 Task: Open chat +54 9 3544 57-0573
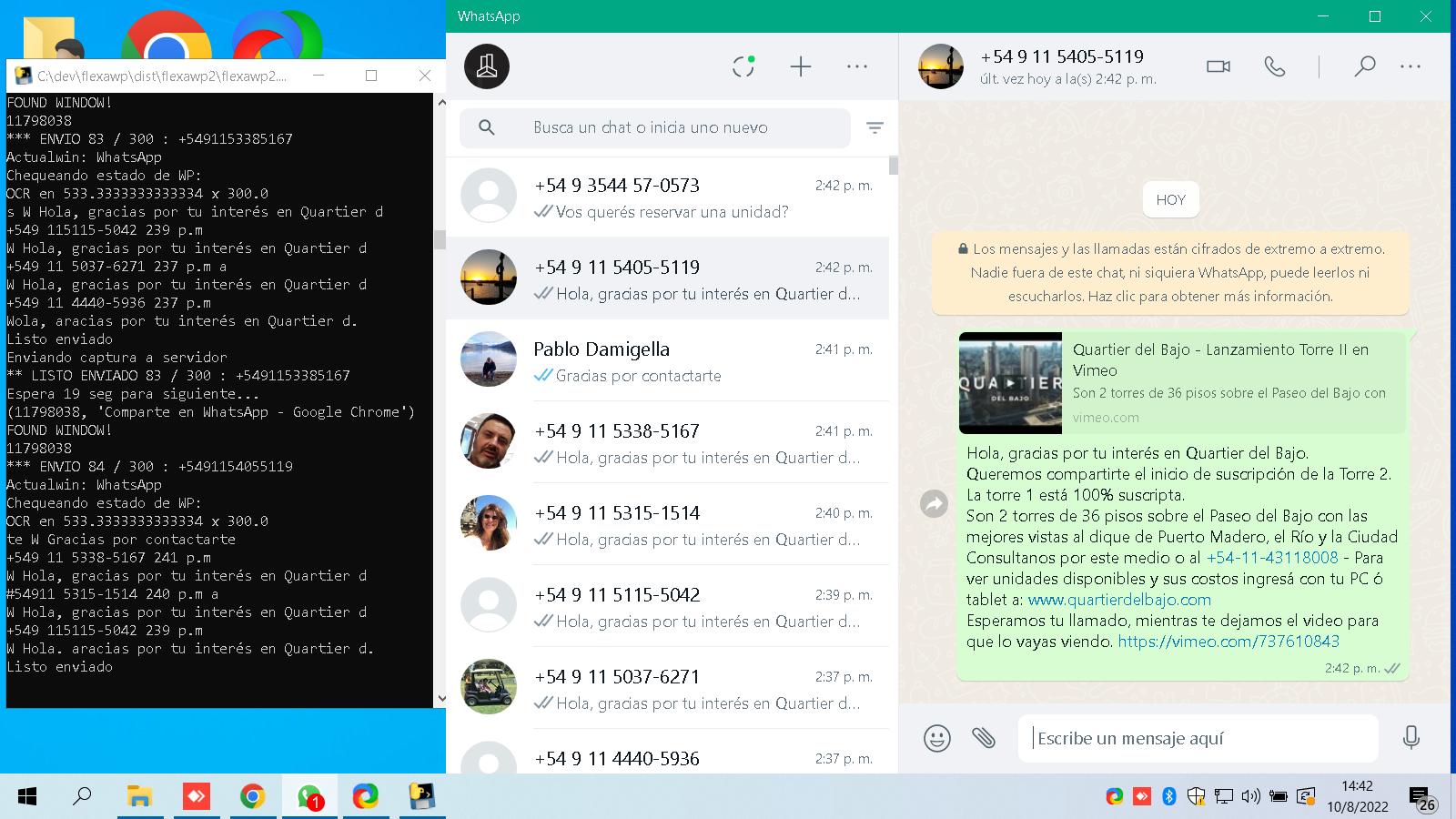(x=667, y=197)
